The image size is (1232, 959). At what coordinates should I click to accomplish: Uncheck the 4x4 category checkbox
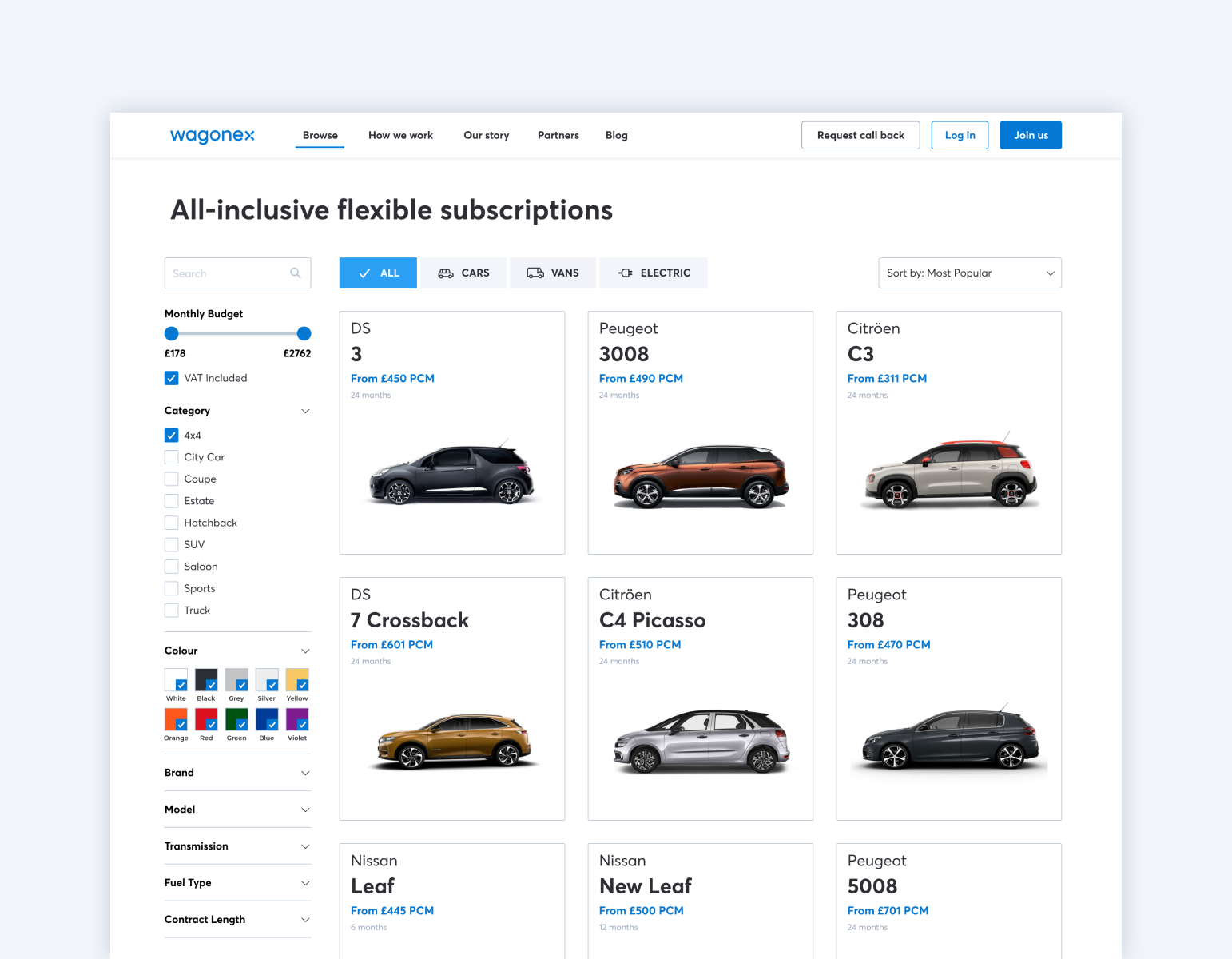click(172, 436)
